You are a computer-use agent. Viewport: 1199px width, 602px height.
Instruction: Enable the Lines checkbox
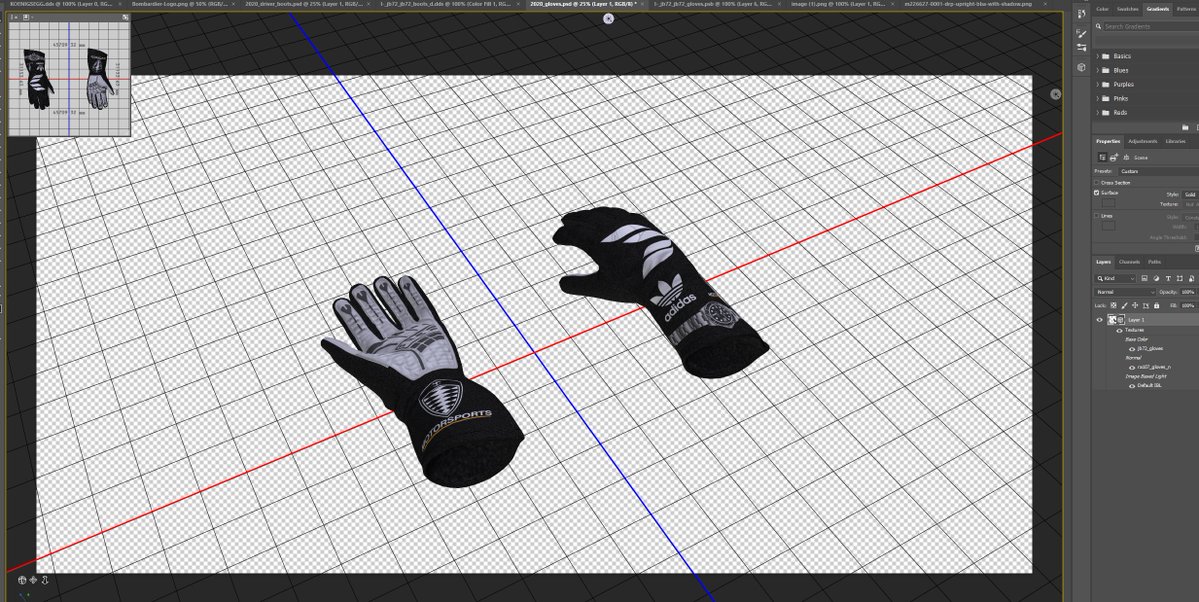(x=1097, y=216)
